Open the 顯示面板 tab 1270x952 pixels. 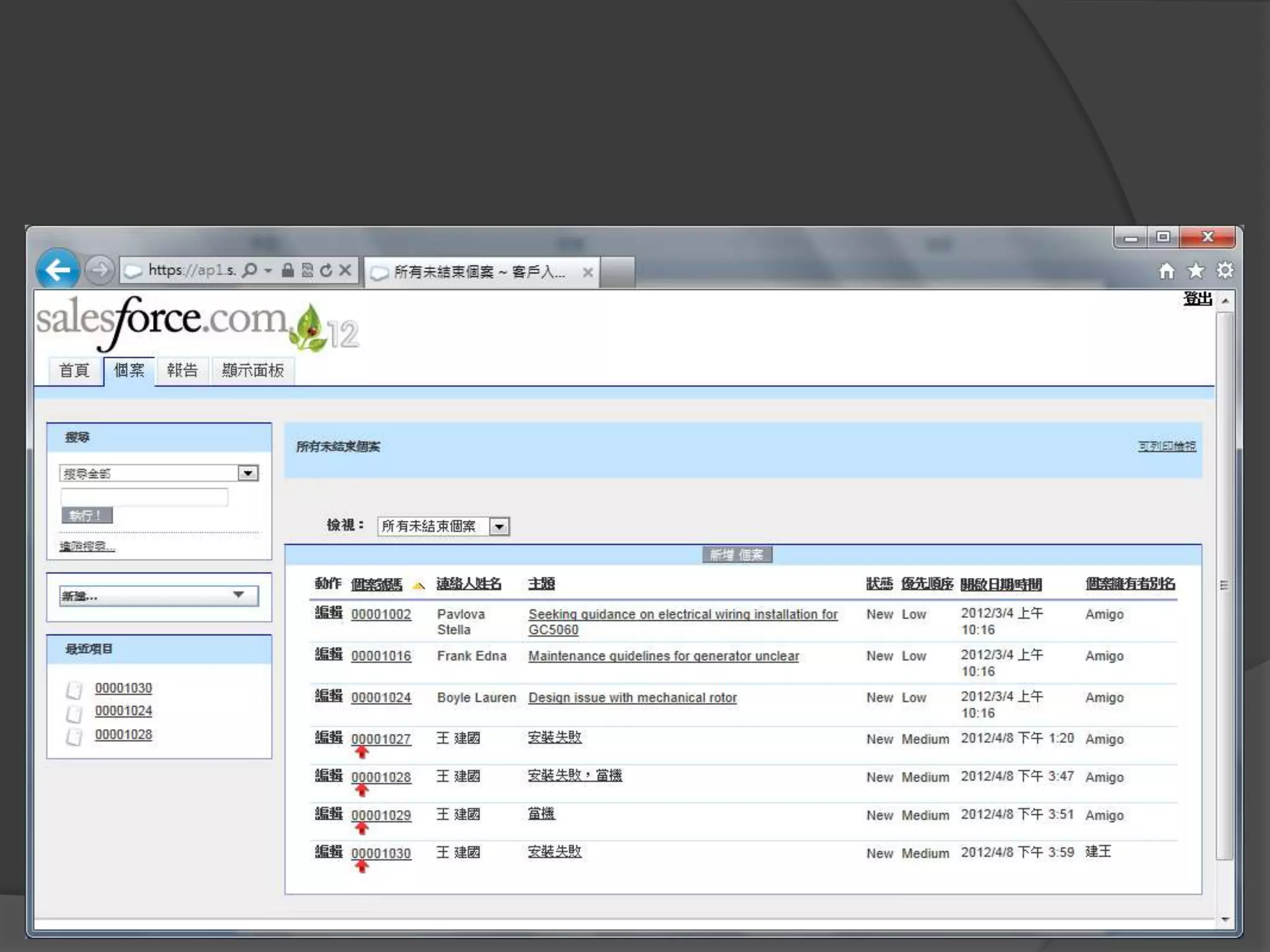[252, 371]
